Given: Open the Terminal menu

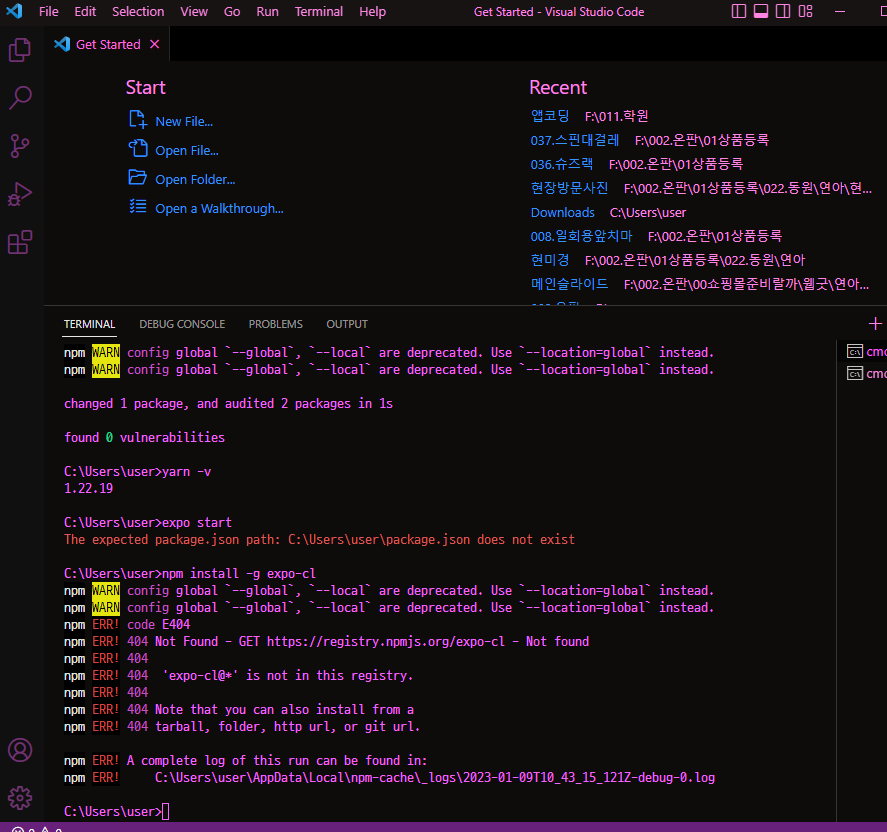Looking at the screenshot, I should [319, 11].
